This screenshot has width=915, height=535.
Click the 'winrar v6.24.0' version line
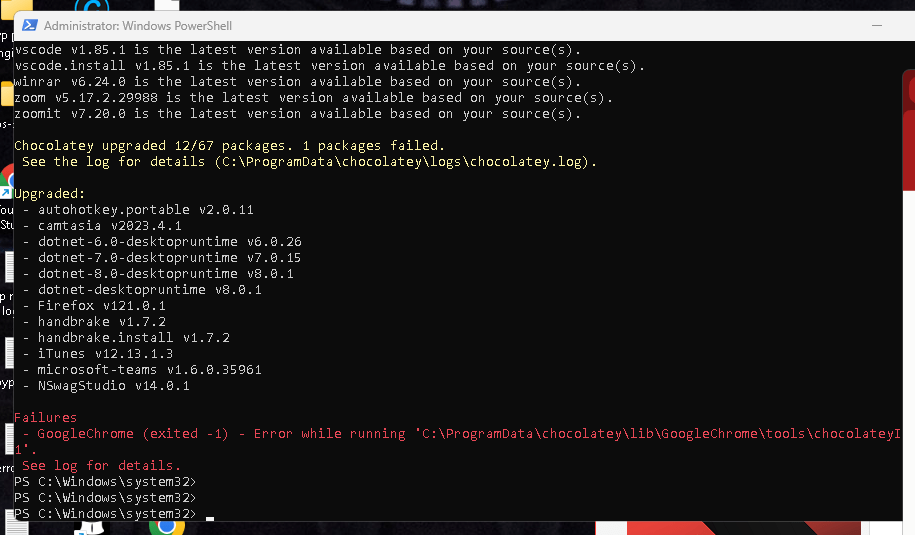tap(298, 82)
